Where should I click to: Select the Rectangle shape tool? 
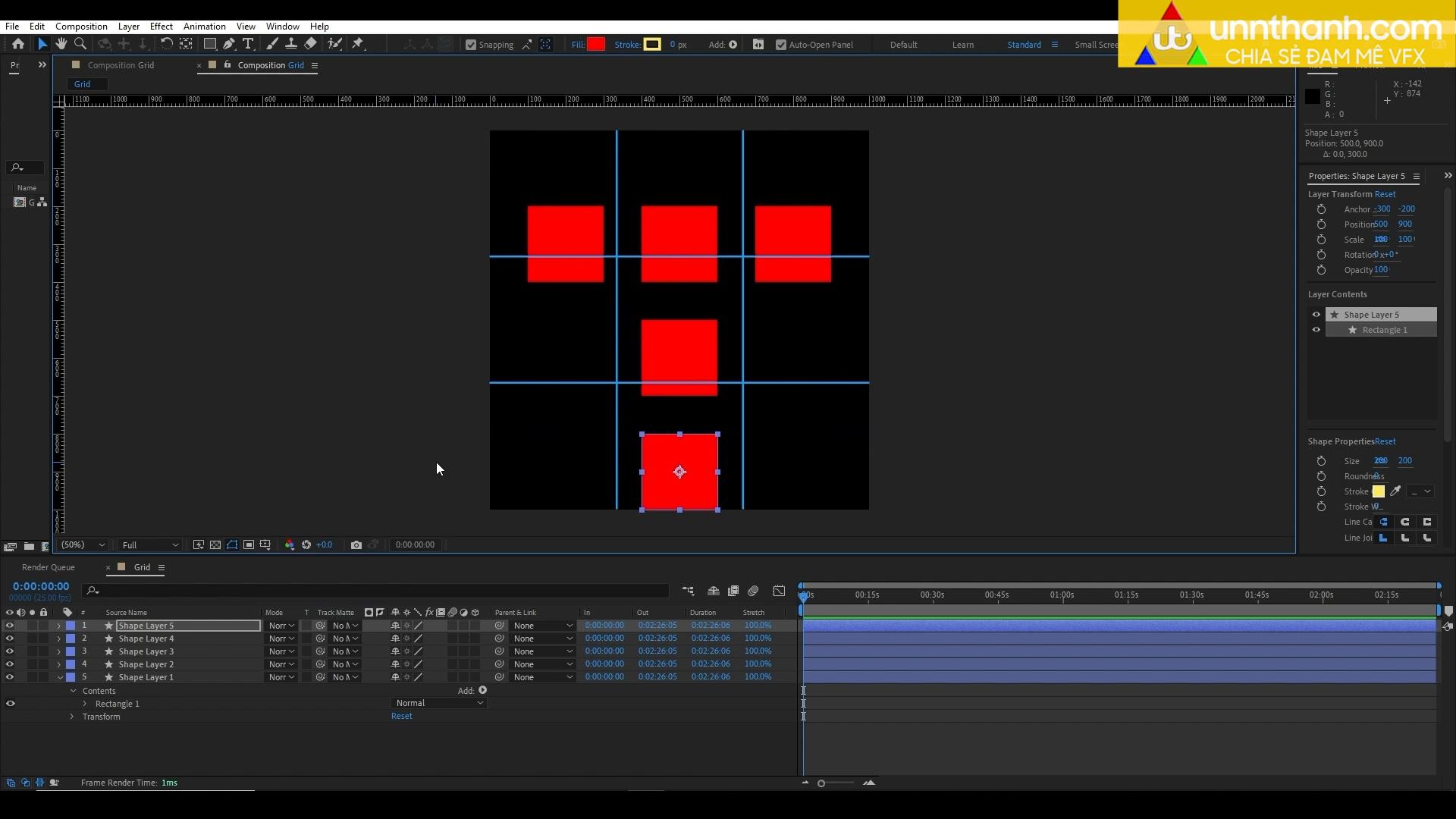[x=210, y=44]
